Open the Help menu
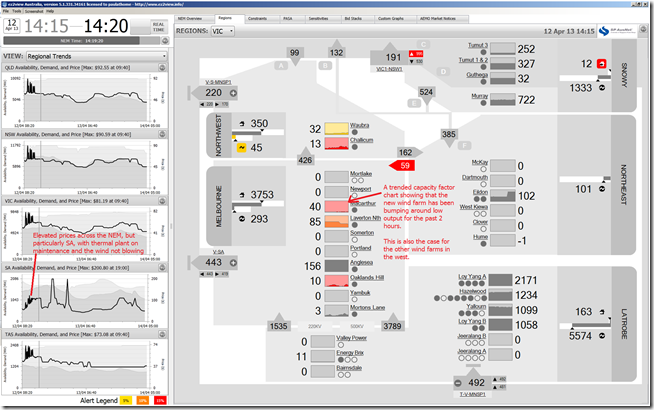This screenshot has width=654, height=410. click(50, 11)
